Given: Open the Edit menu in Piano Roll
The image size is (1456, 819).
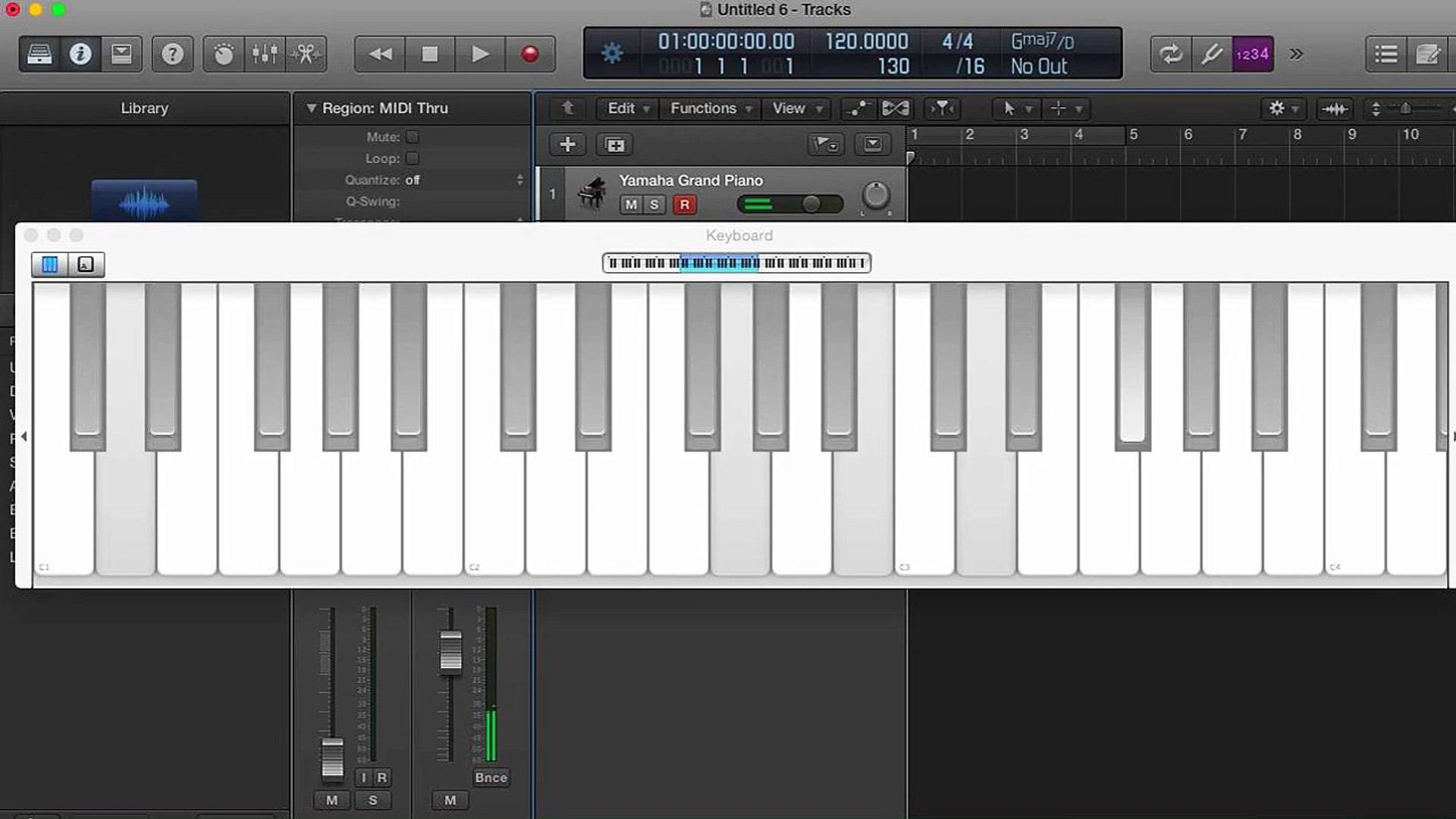Looking at the screenshot, I should (x=621, y=108).
